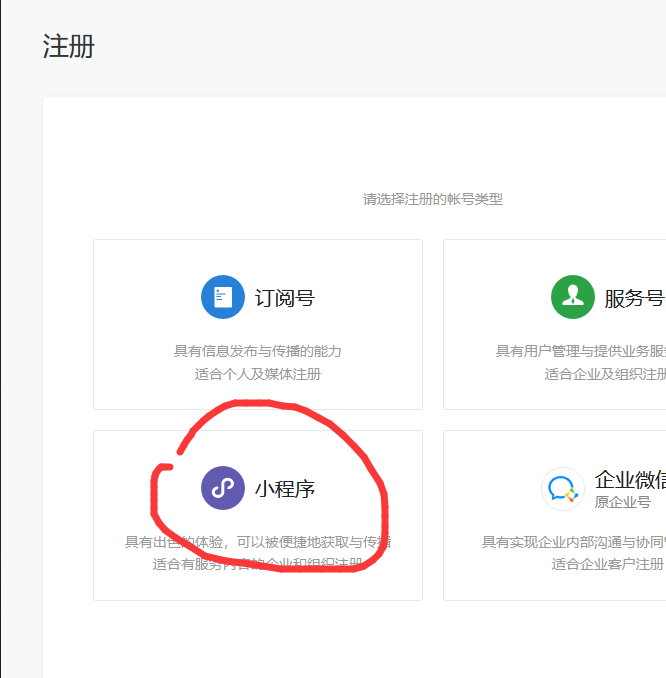Click the blue 订阅号 document icon
666x678 pixels.
(222, 297)
